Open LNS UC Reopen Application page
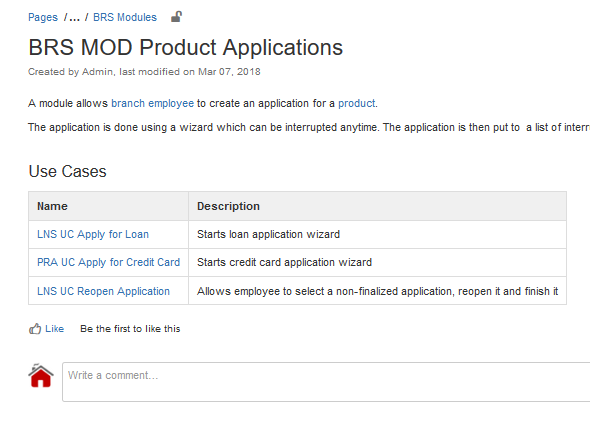590x425 pixels. [103, 291]
